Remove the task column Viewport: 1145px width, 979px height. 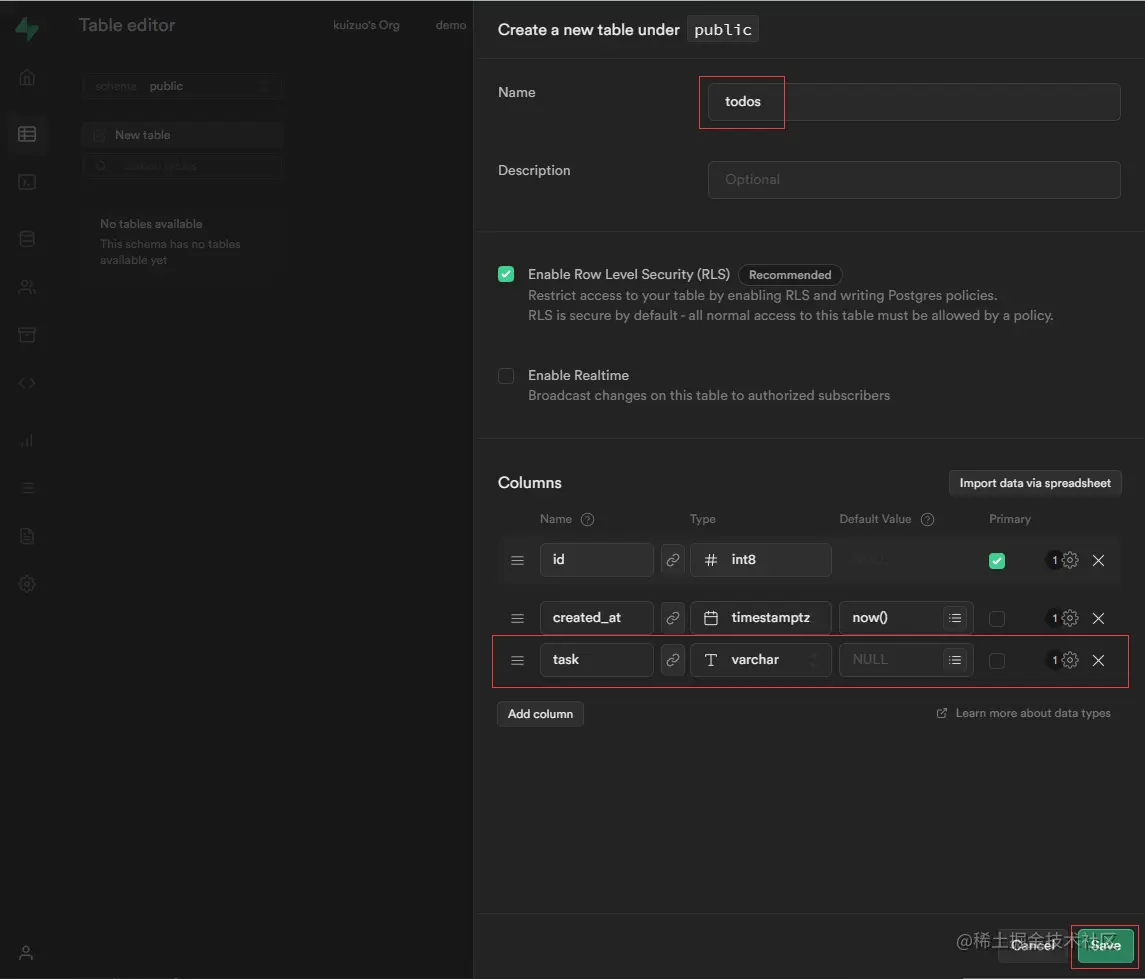click(1098, 660)
